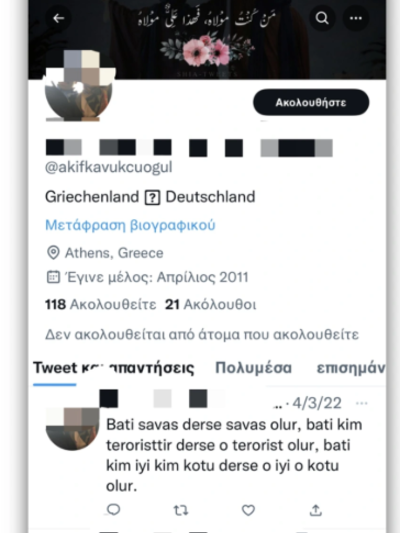Like the tweet with heart icon
Screen dimensions: 400x533
pos(248,510)
